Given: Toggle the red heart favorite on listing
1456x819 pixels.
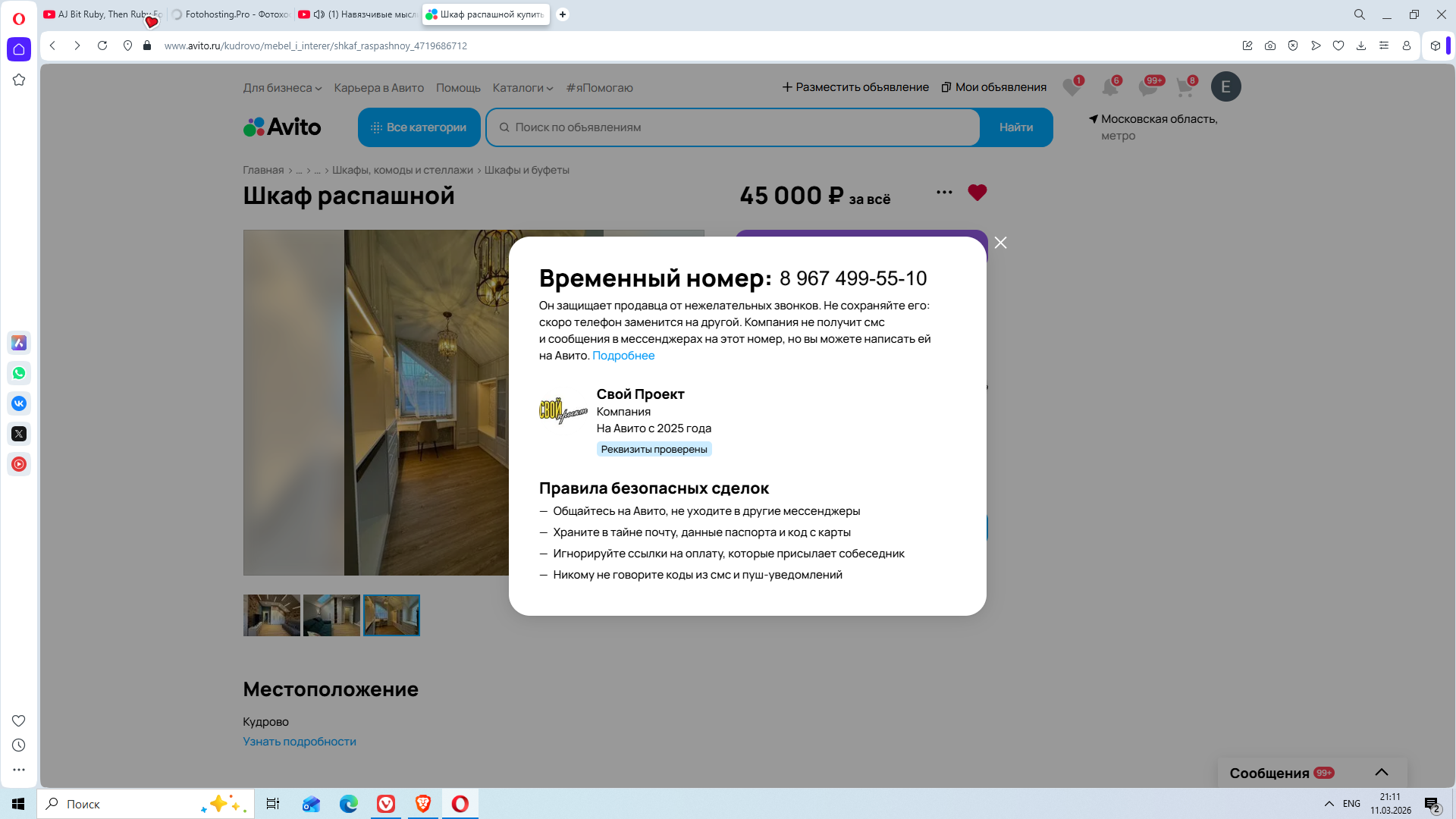Looking at the screenshot, I should pos(977,193).
